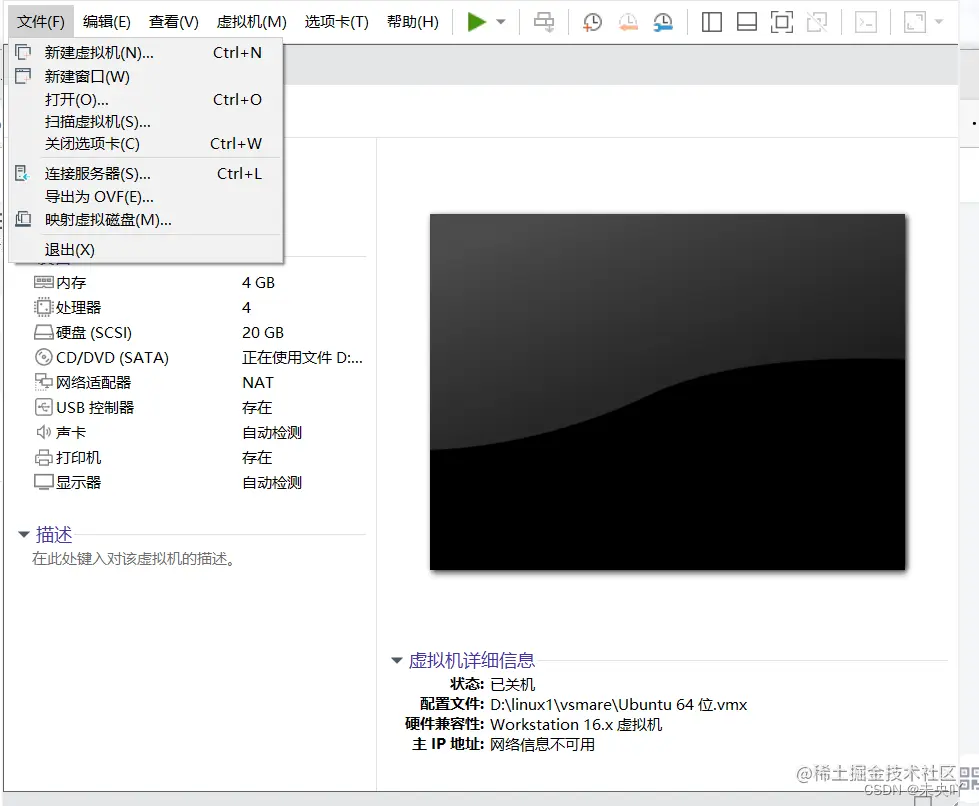Choose 新建窗口(W) menu entry
The height and width of the screenshot is (806, 979).
click(146, 77)
